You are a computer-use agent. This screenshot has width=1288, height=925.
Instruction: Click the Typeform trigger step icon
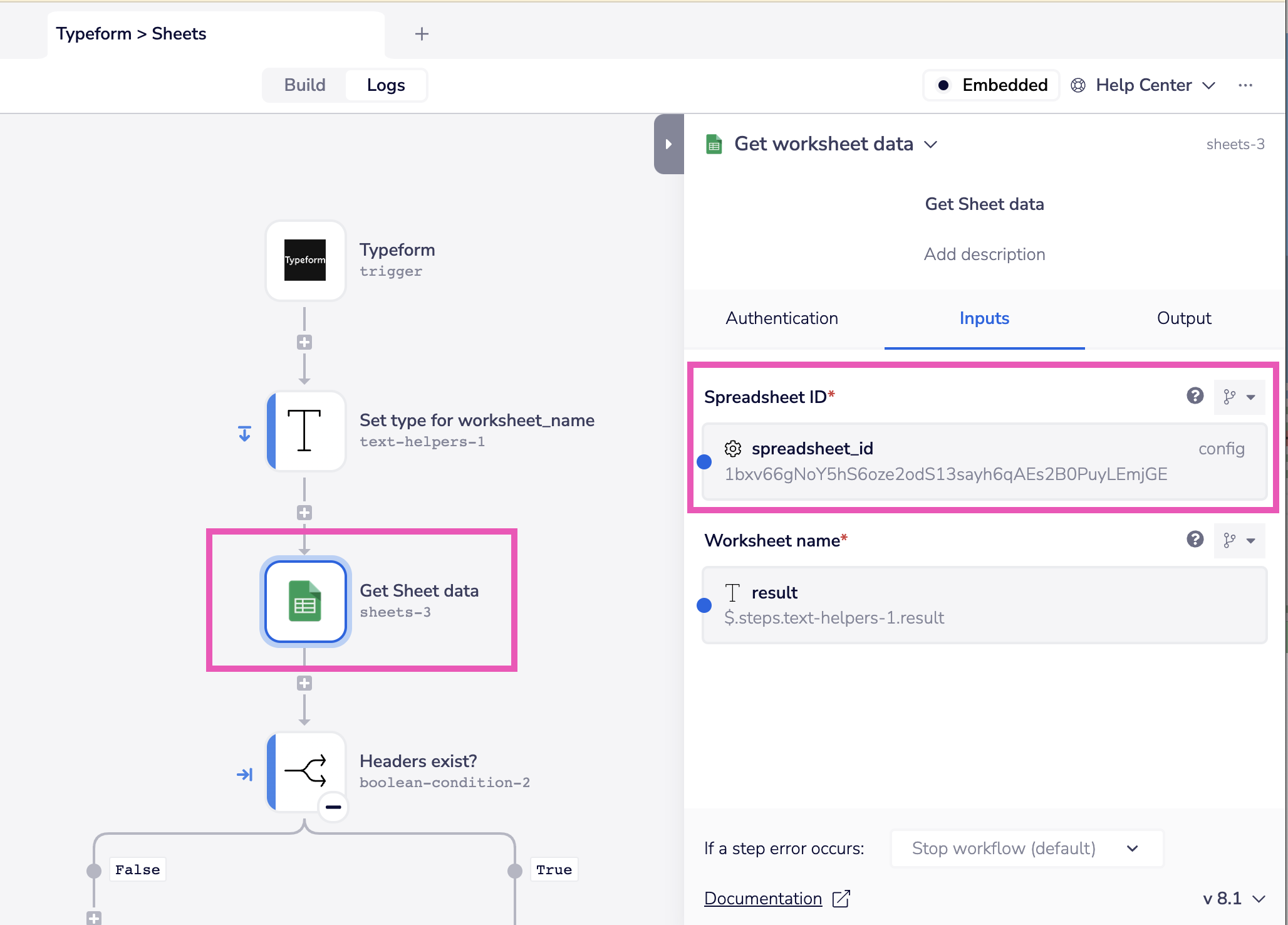pyautogui.click(x=305, y=260)
